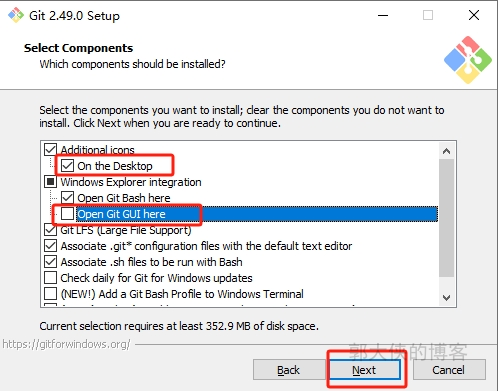Cancel the Git installation
Screen dimensions: 498x391
tap(449, 370)
